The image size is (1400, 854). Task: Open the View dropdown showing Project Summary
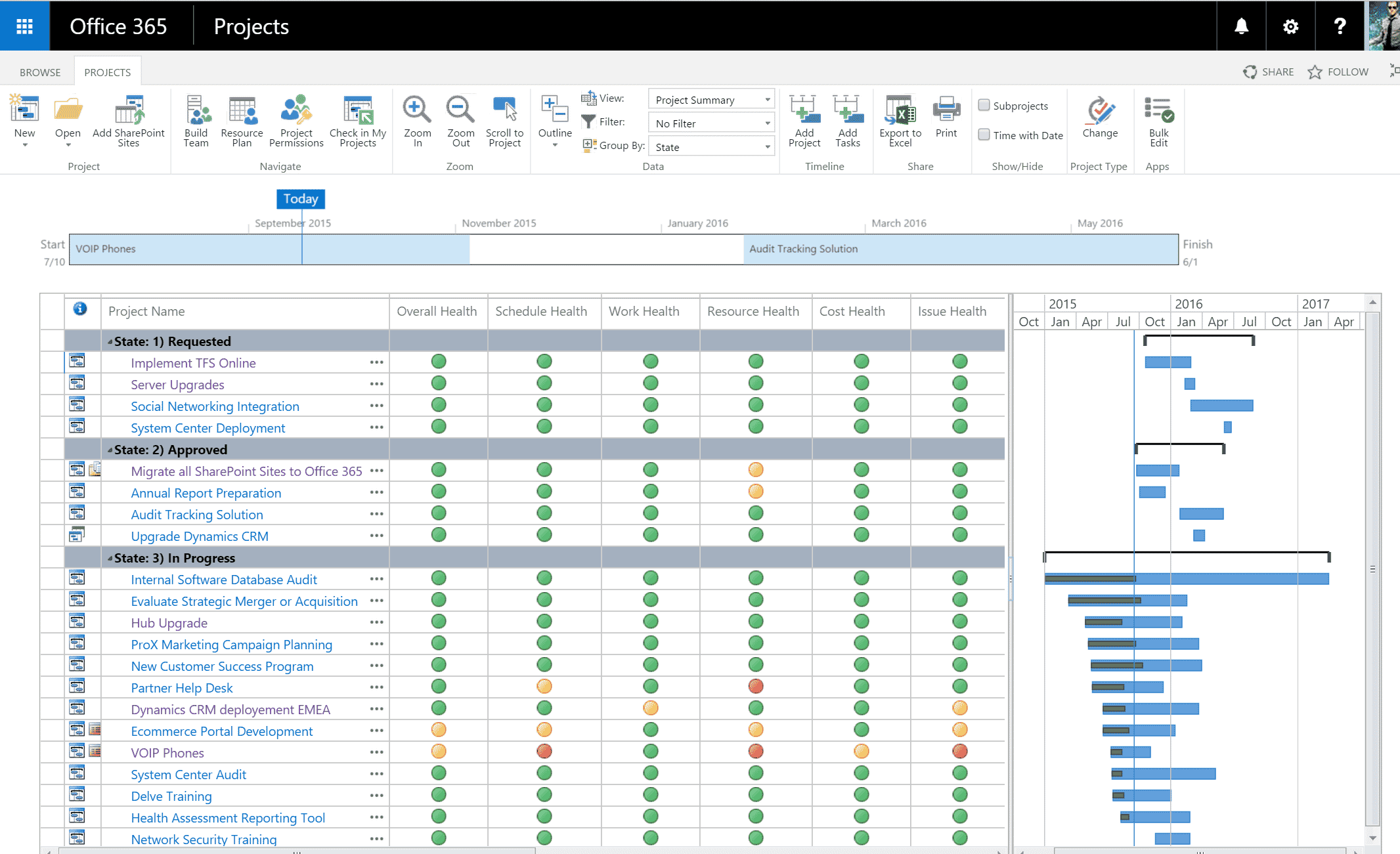pos(712,100)
